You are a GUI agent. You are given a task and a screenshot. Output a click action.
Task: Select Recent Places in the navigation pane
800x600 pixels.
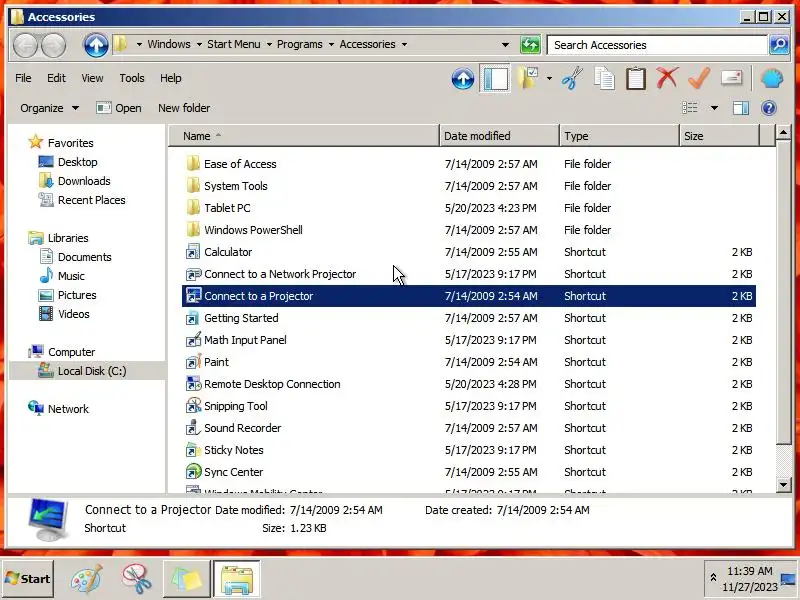point(92,200)
